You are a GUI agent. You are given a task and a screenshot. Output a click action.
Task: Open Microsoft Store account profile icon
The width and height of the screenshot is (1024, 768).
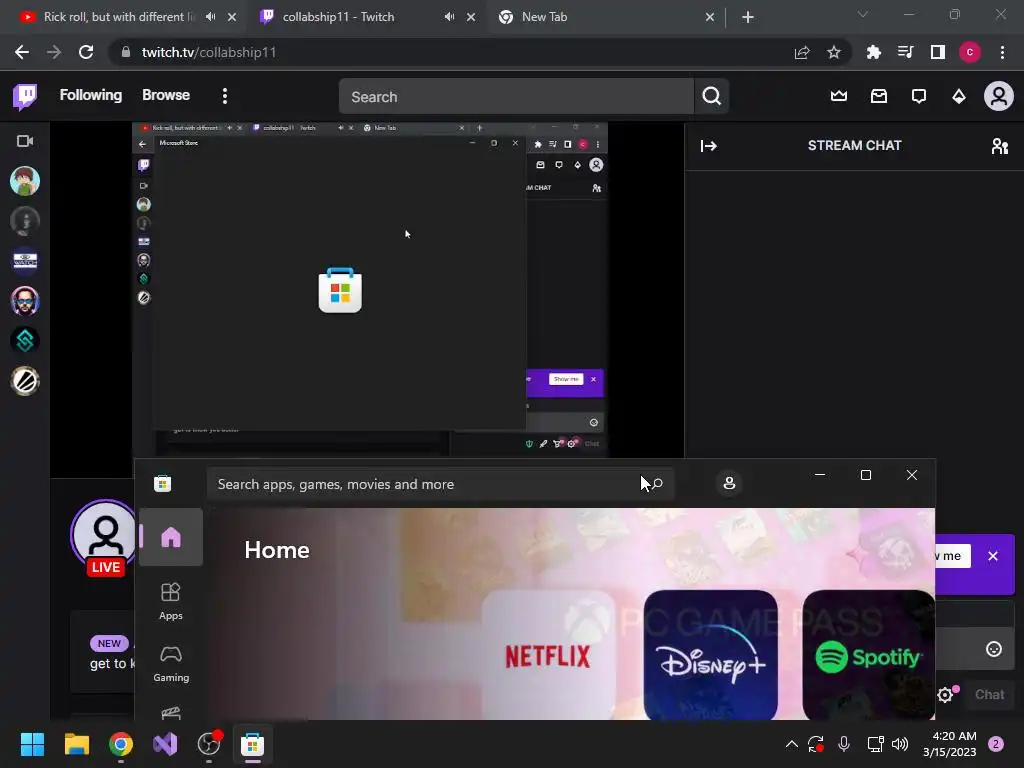click(729, 483)
